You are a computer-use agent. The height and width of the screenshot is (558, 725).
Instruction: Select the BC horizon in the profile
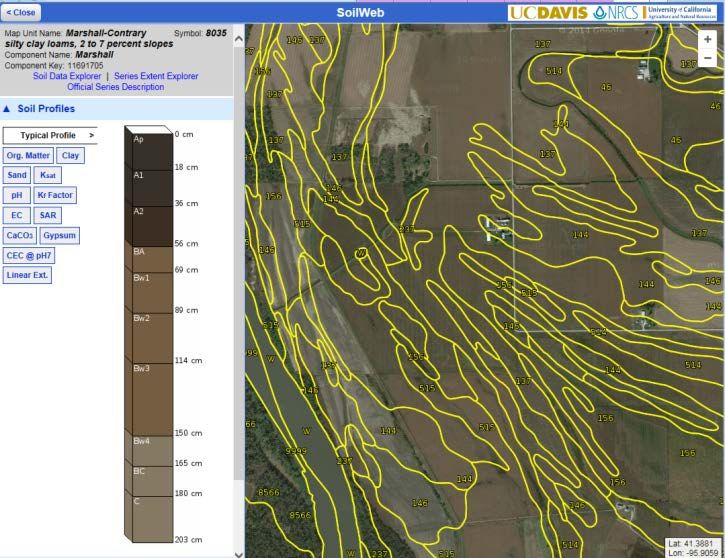pos(152,481)
